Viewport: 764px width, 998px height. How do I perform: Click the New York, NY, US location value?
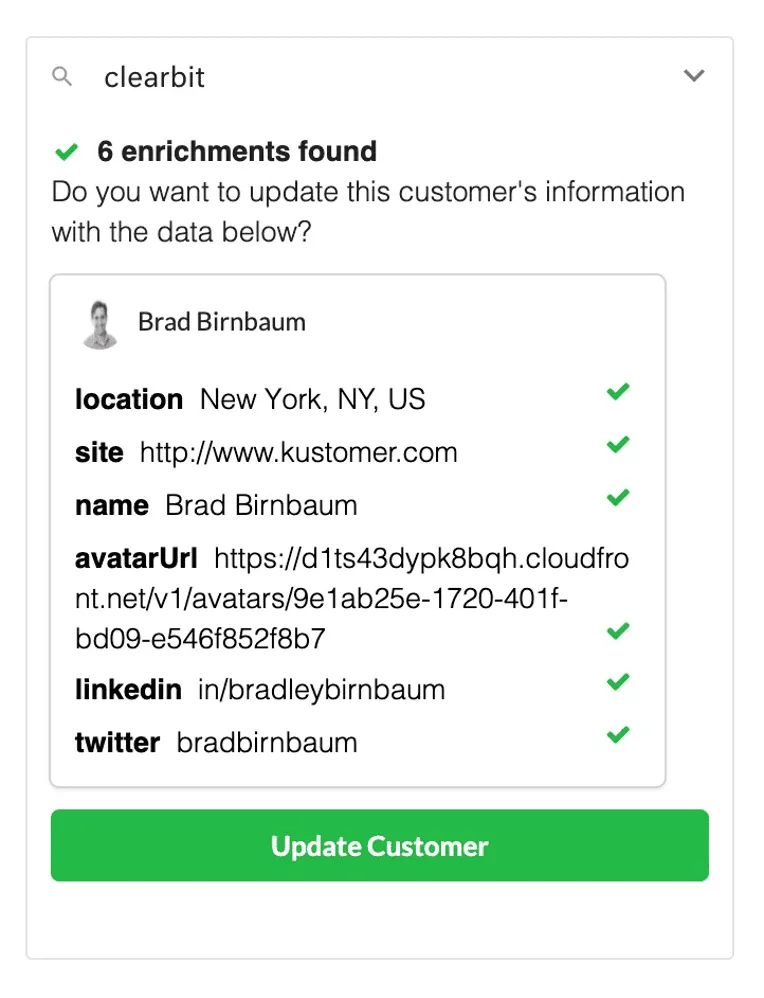313,400
